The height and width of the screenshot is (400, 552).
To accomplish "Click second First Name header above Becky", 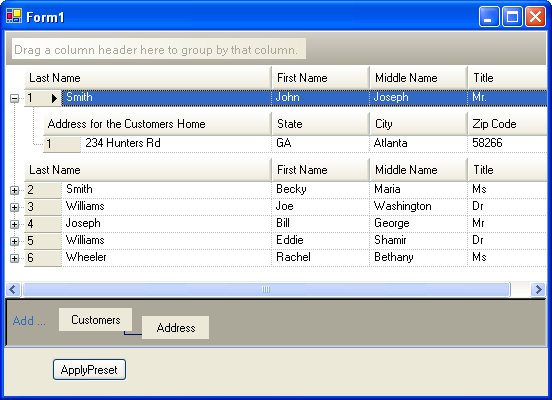I will click(x=321, y=170).
